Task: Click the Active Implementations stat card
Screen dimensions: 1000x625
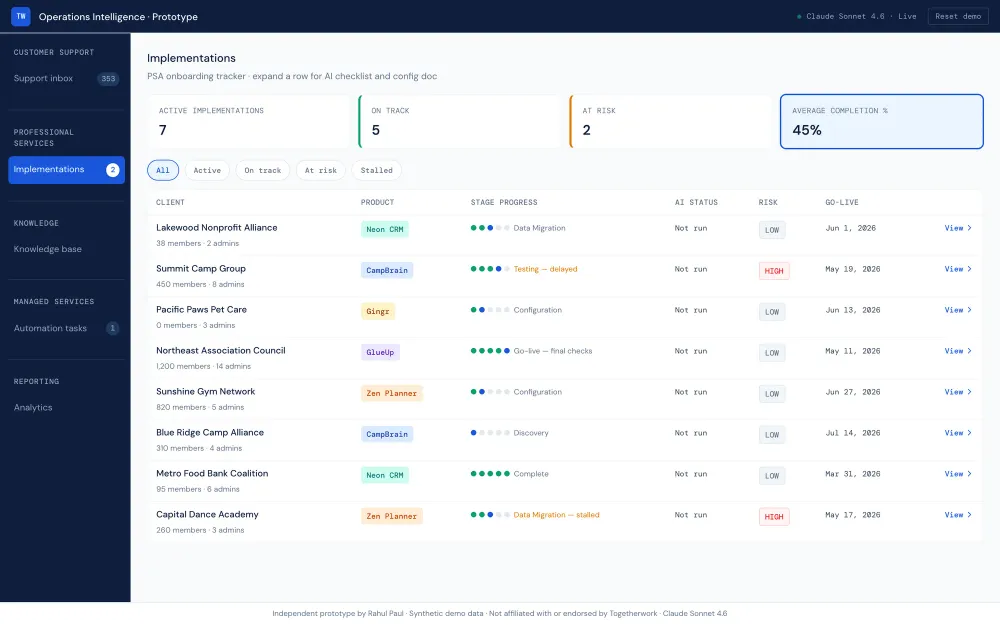Action: (x=249, y=122)
